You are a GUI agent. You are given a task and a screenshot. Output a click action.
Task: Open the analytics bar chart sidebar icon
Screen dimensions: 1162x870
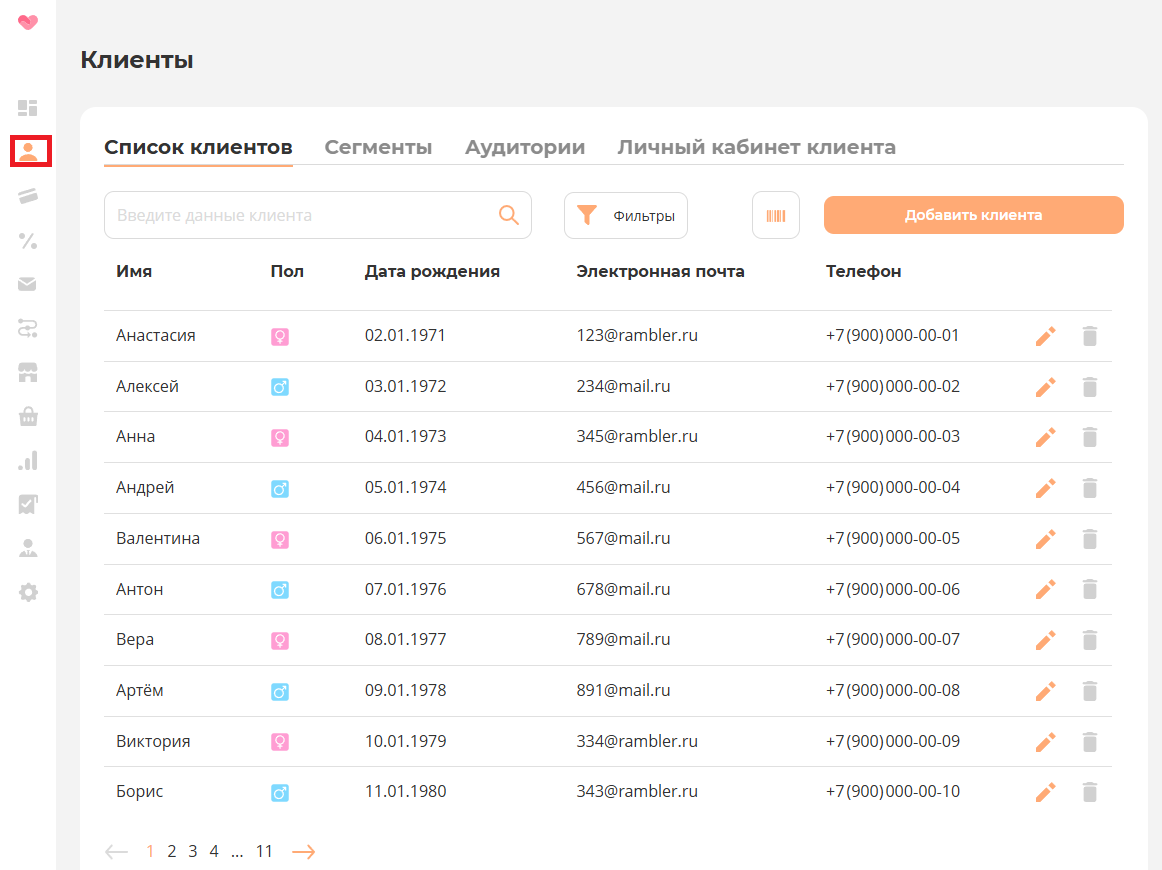pos(28,460)
